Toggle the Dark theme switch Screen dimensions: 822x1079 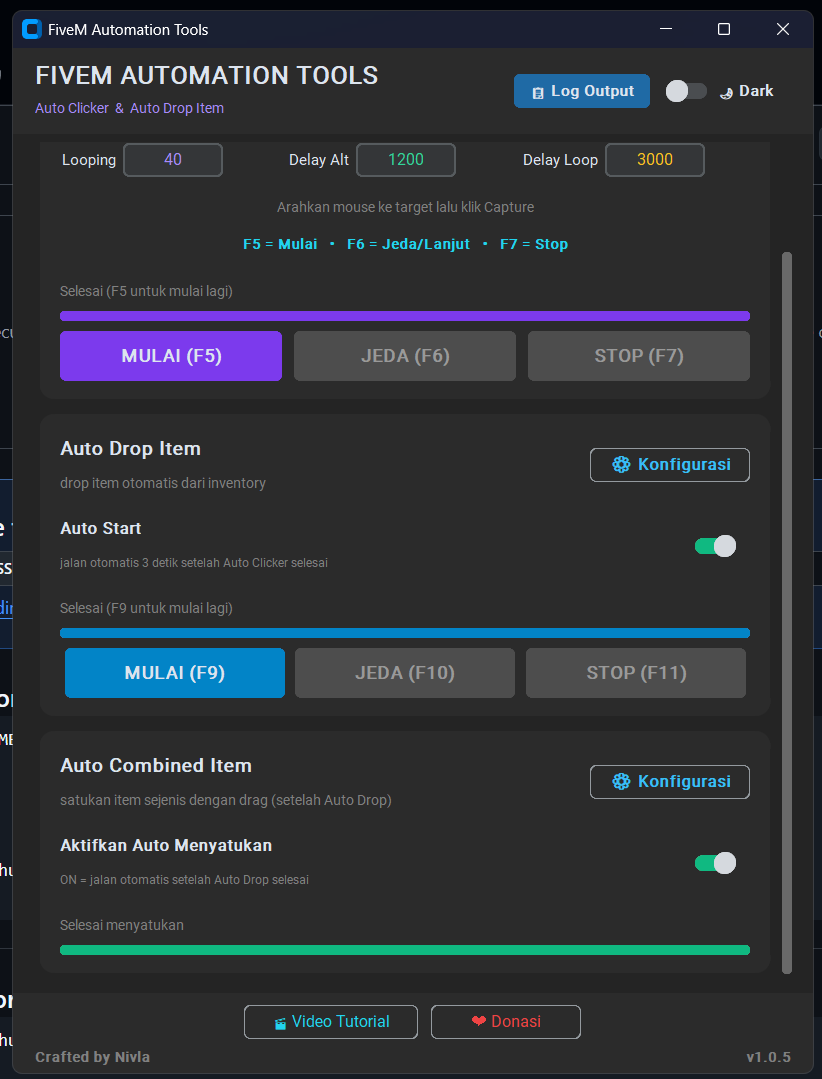click(x=686, y=91)
